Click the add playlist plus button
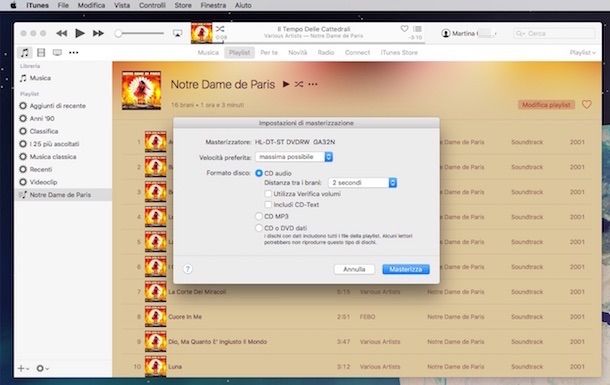Screen dimensions: 610x385 [x=23, y=368]
